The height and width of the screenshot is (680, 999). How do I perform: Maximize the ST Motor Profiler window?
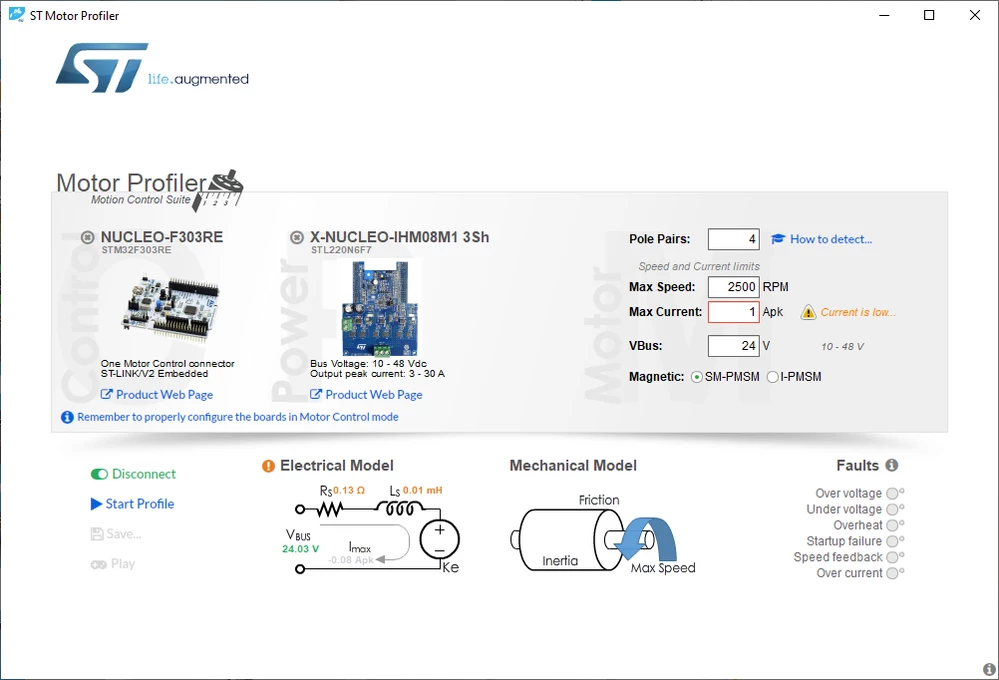tap(929, 15)
